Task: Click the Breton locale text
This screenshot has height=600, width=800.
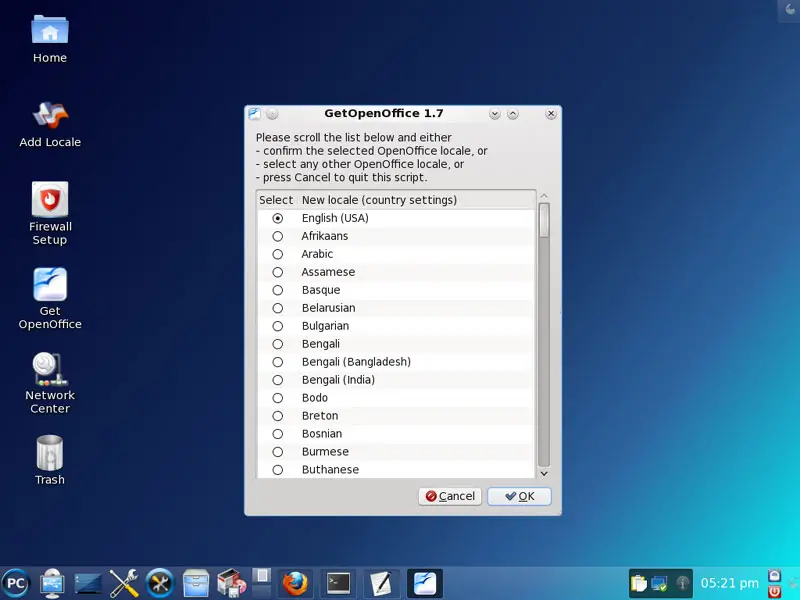Action: click(320, 416)
